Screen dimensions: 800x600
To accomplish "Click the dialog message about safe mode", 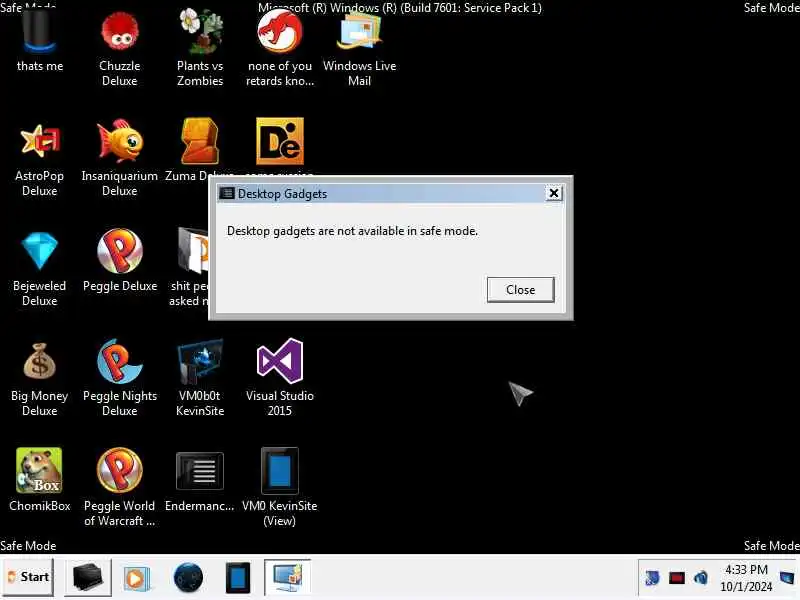I will click(x=353, y=231).
